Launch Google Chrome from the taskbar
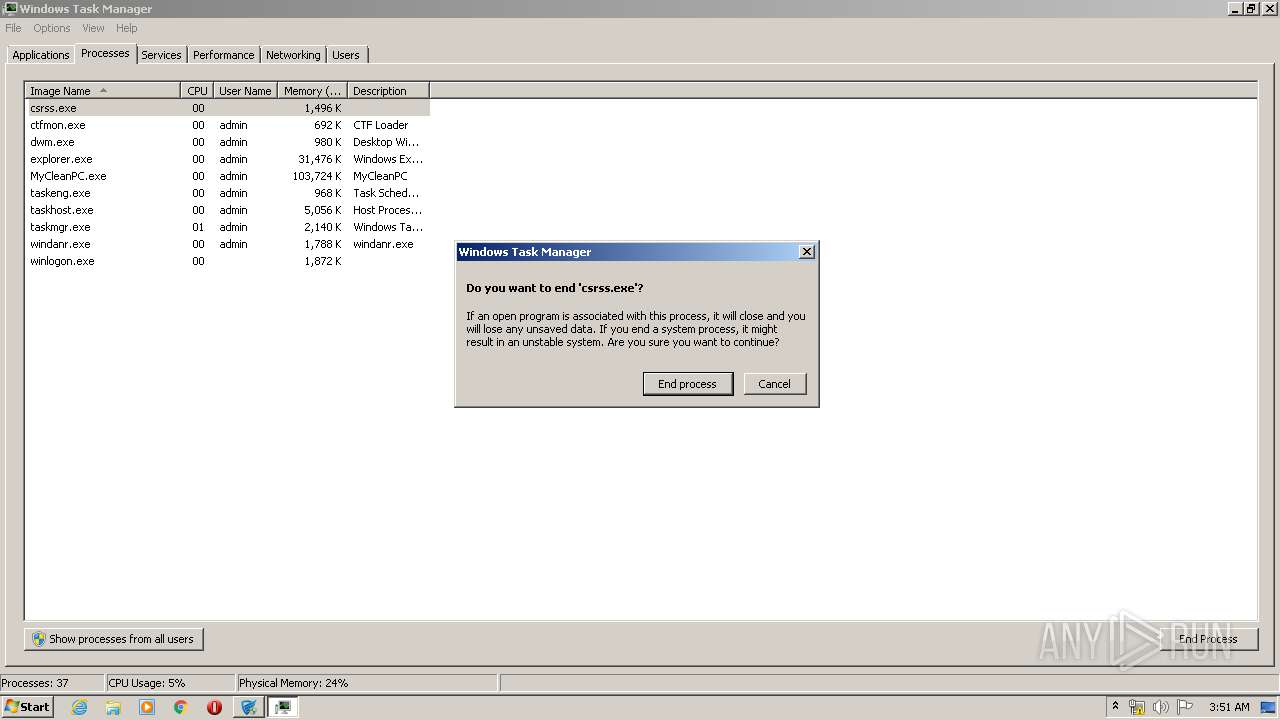Screen dimensions: 1280x720 tap(181, 707)
